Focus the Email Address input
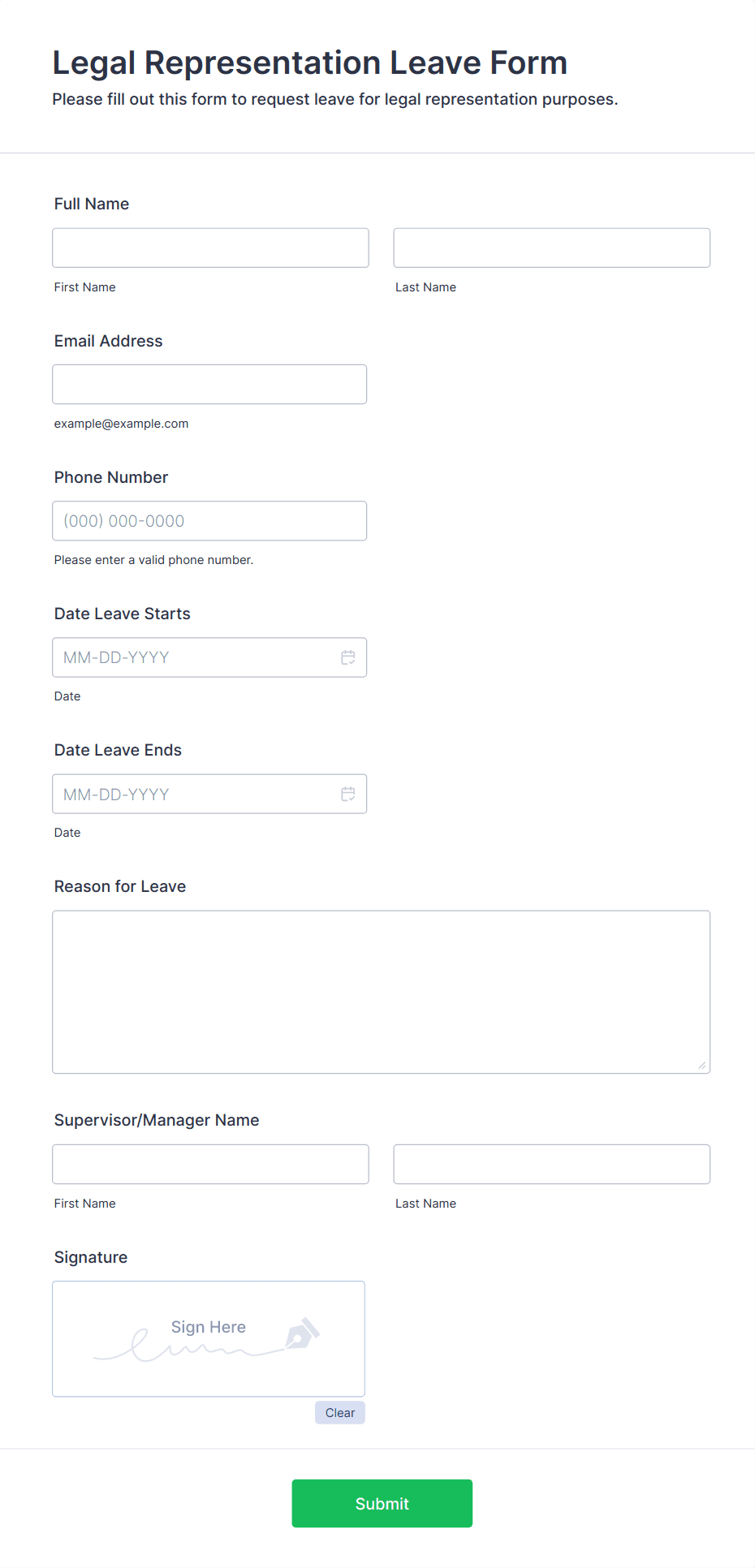755x1568 pixels. point(209,384)
